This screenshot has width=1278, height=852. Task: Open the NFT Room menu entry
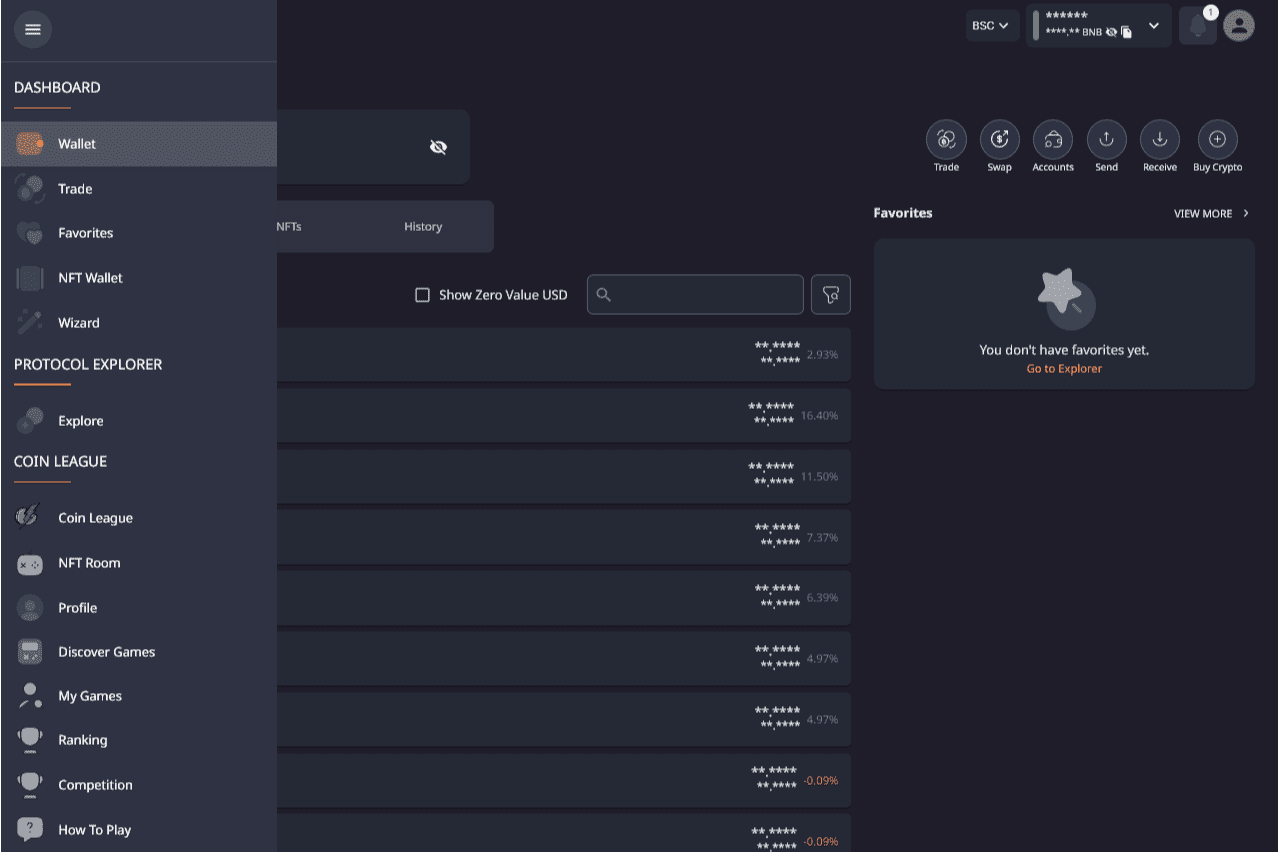pyautogui.click(x=139, y=563)
